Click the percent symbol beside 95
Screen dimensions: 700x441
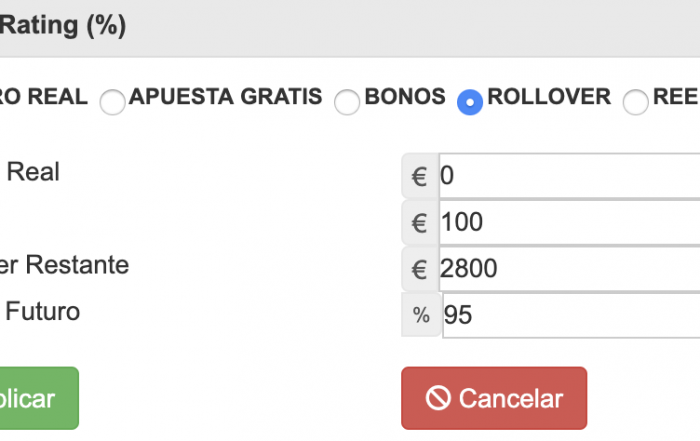tap(421, 315)
